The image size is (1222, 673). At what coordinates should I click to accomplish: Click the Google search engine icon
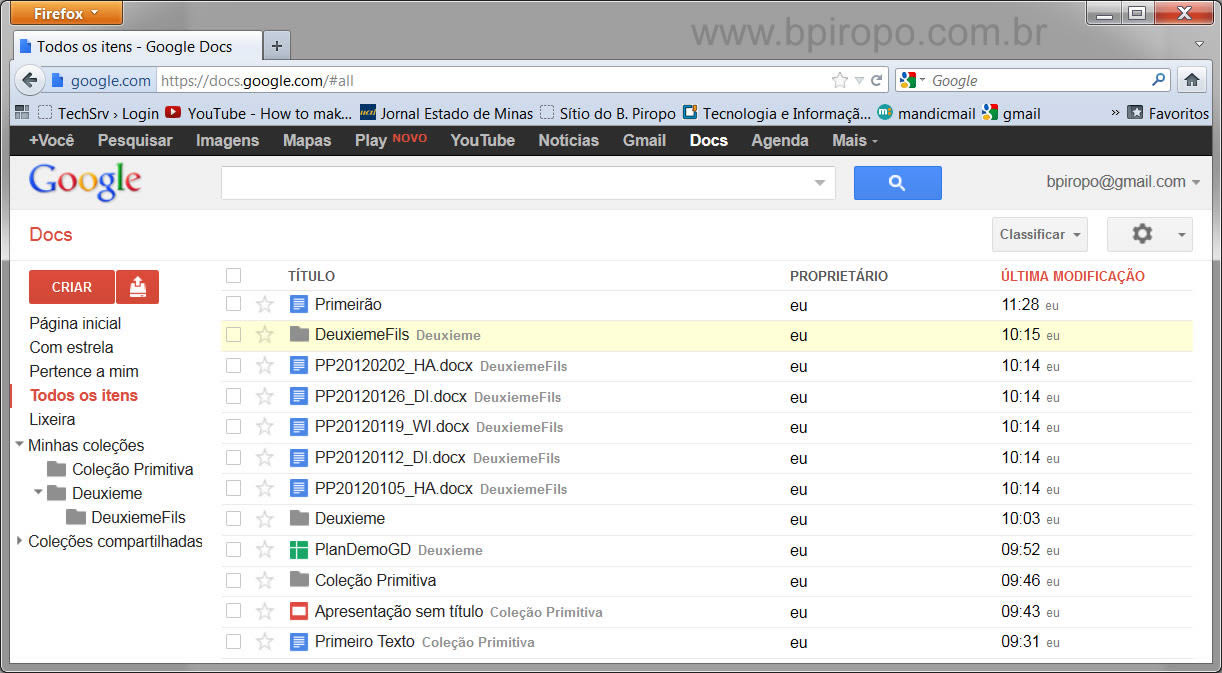(908, 80)
